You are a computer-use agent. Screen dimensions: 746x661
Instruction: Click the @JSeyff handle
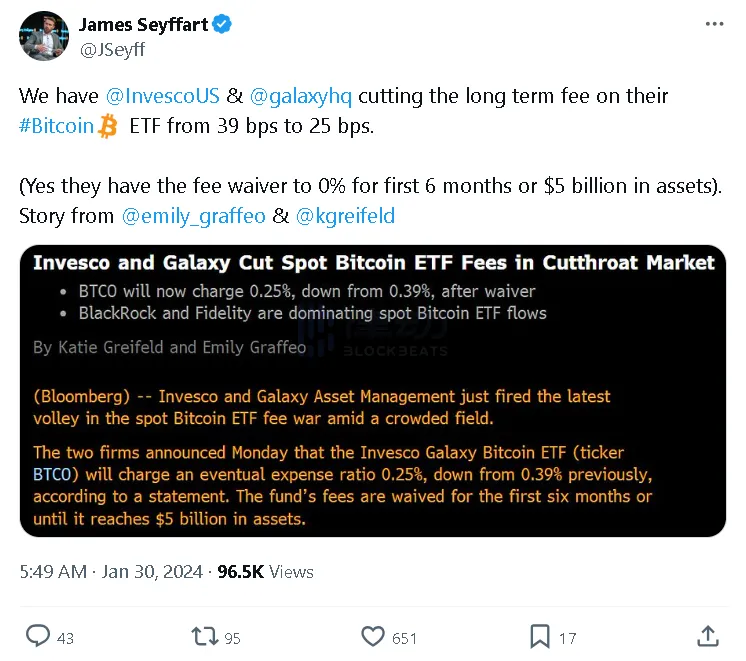click(110, 46)
